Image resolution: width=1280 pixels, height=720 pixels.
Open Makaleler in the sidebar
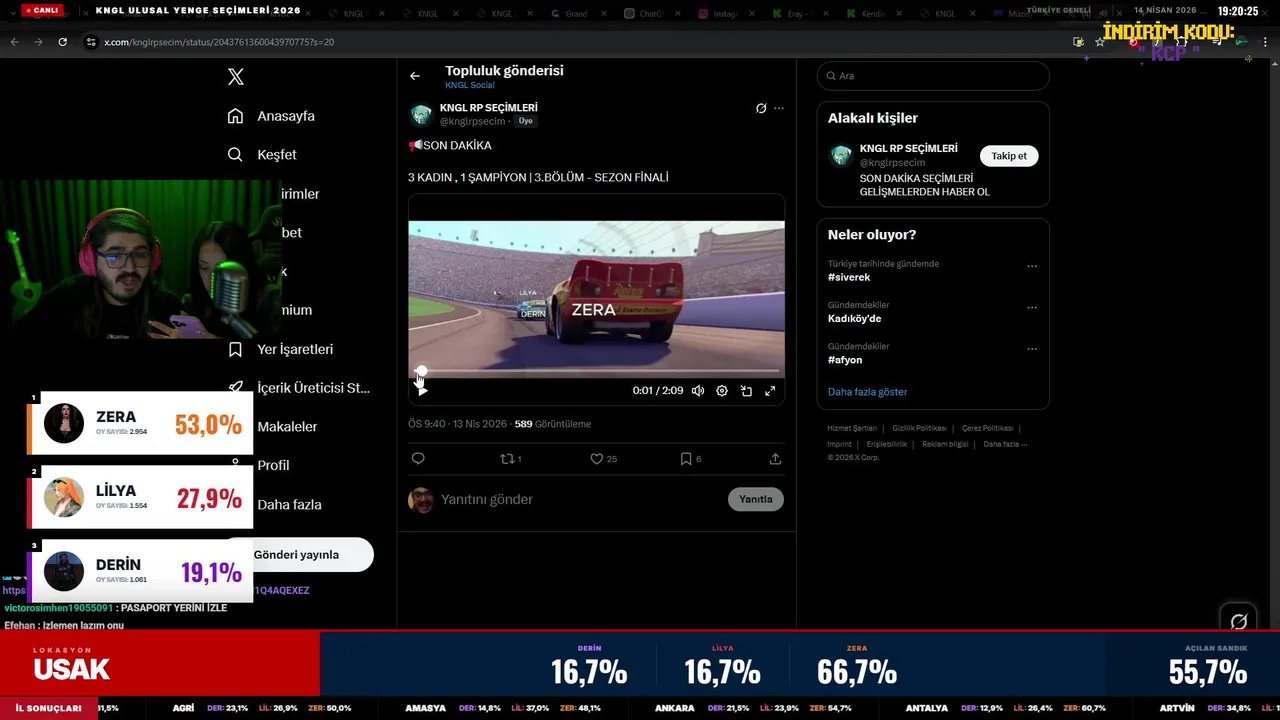287,427
